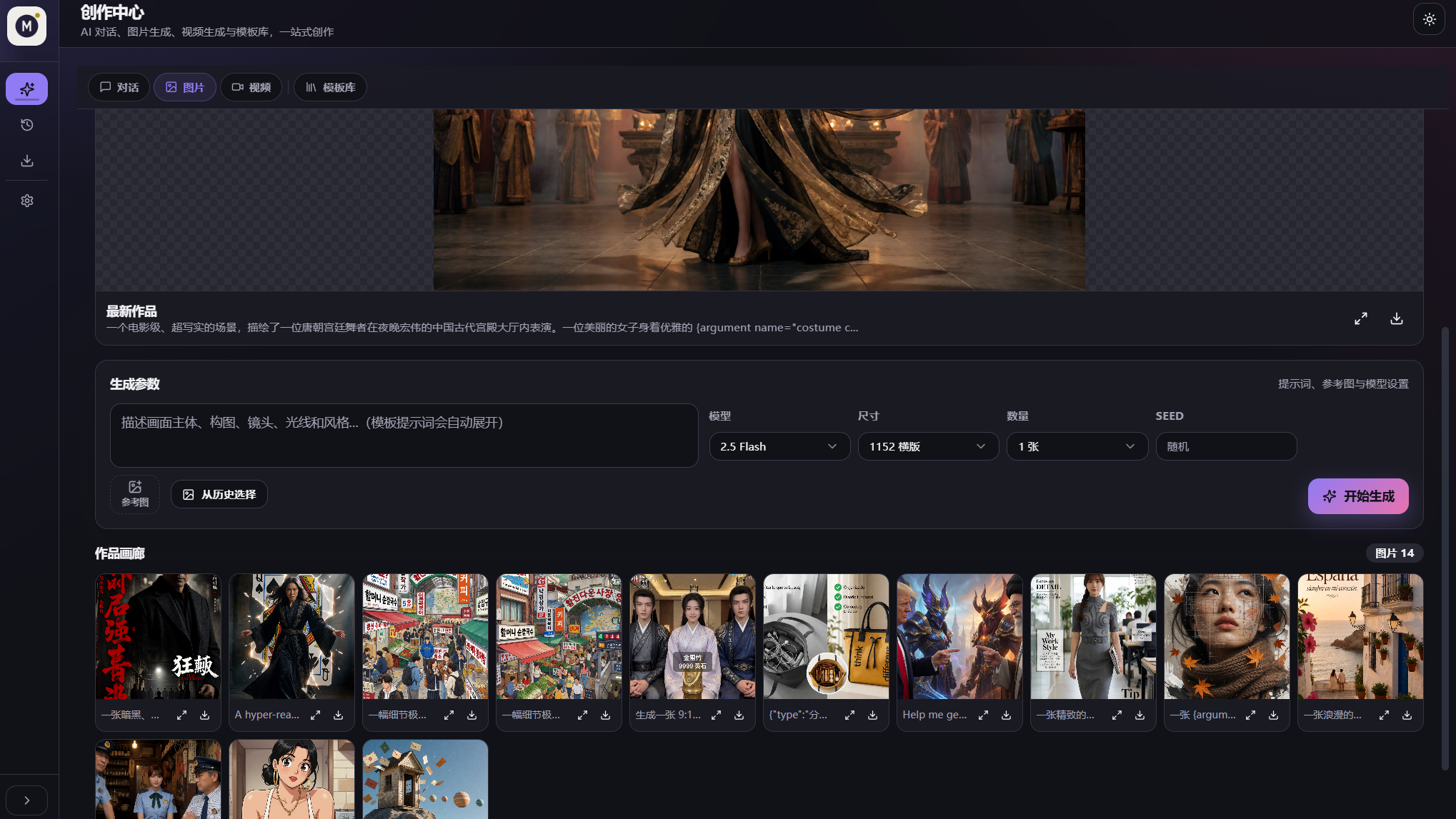Open the España coastal street thumbnail
Screen dimensions: 1456x819
(x=1360, y=636)
